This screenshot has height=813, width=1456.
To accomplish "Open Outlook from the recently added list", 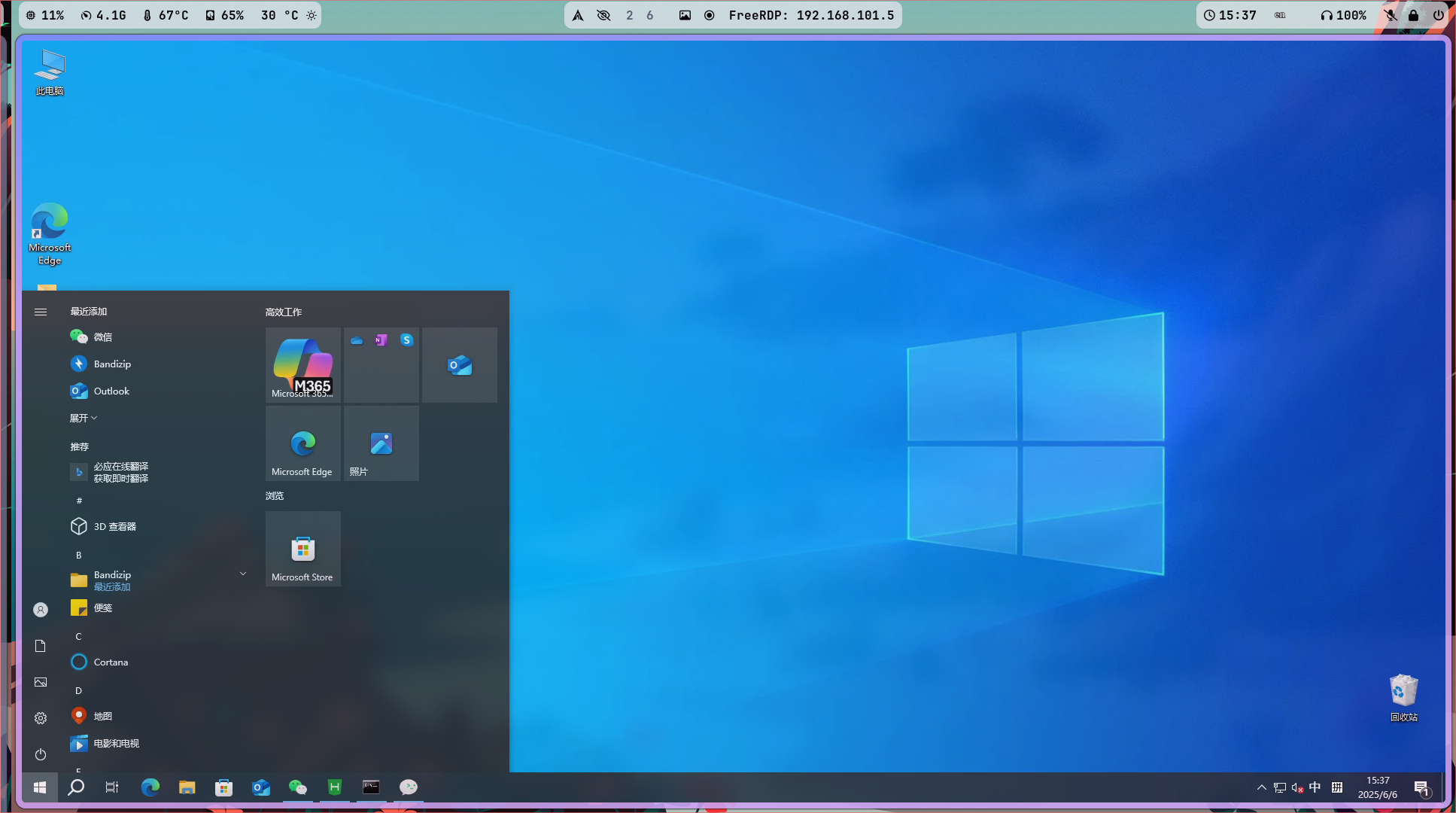I will [x=157, y=391].
